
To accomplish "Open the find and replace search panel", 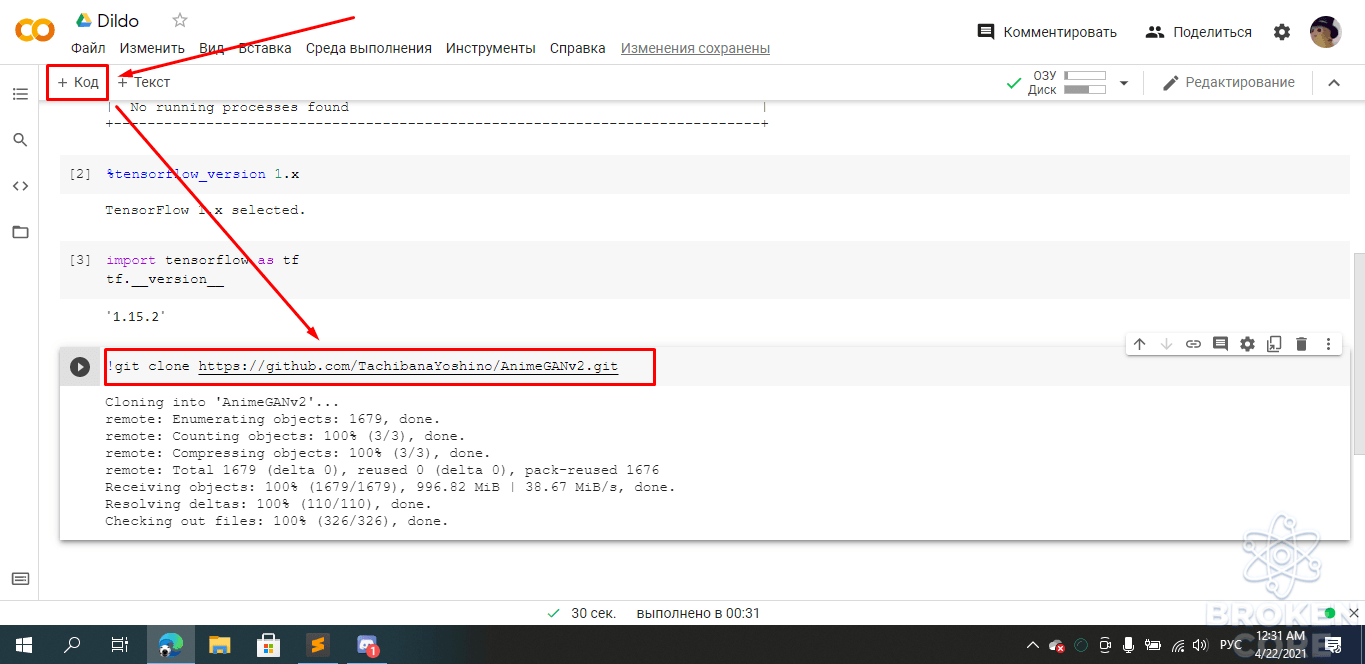I will tap(20, 140).
